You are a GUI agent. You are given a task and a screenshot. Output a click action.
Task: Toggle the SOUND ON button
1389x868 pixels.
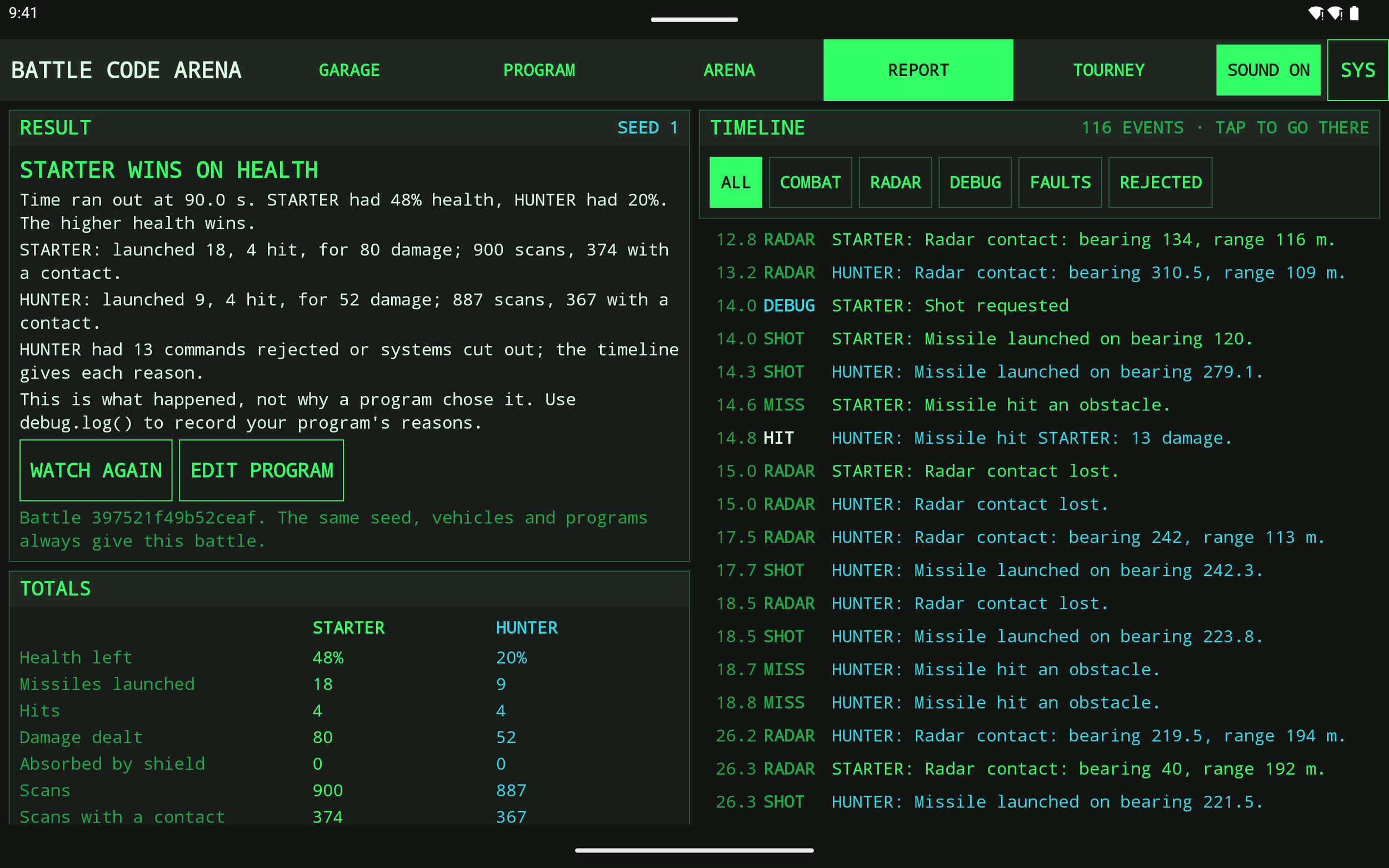point(1268,70)
